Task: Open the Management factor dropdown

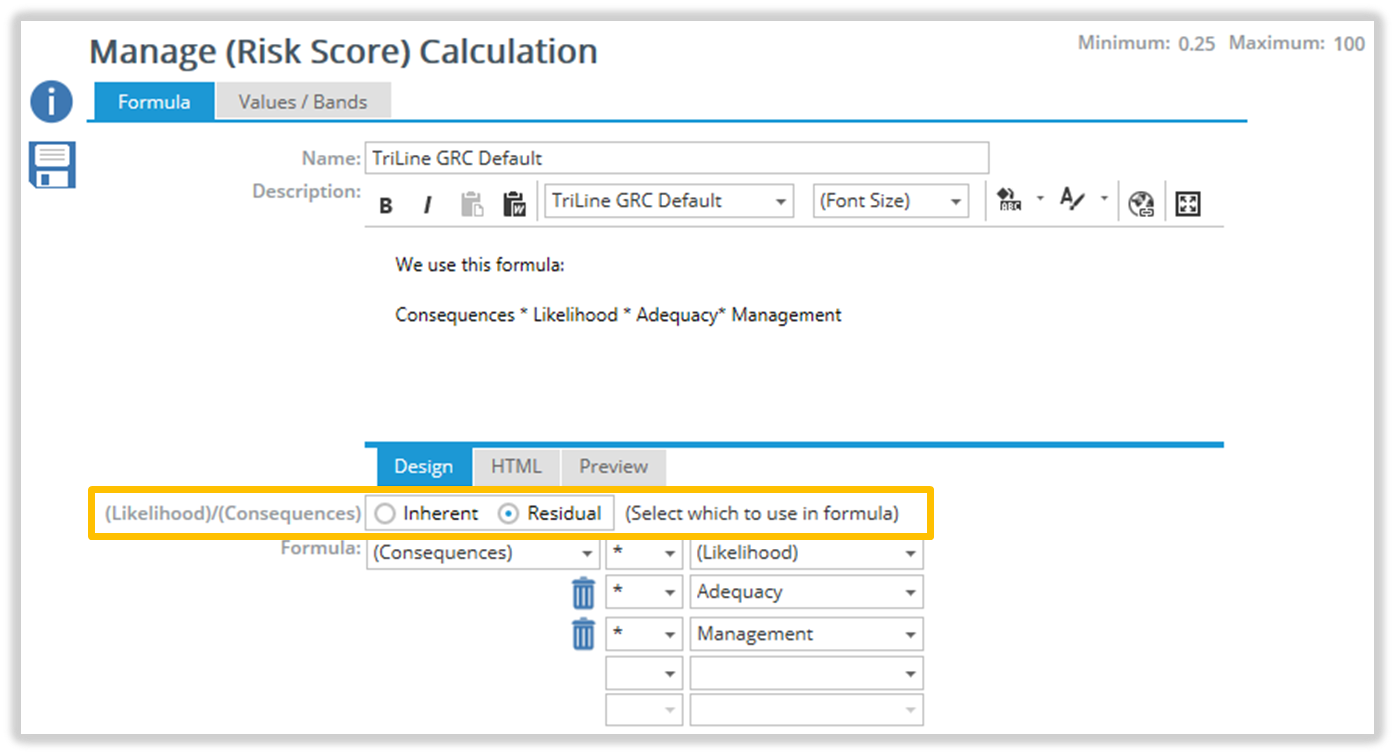Action: tap(806, 634)
